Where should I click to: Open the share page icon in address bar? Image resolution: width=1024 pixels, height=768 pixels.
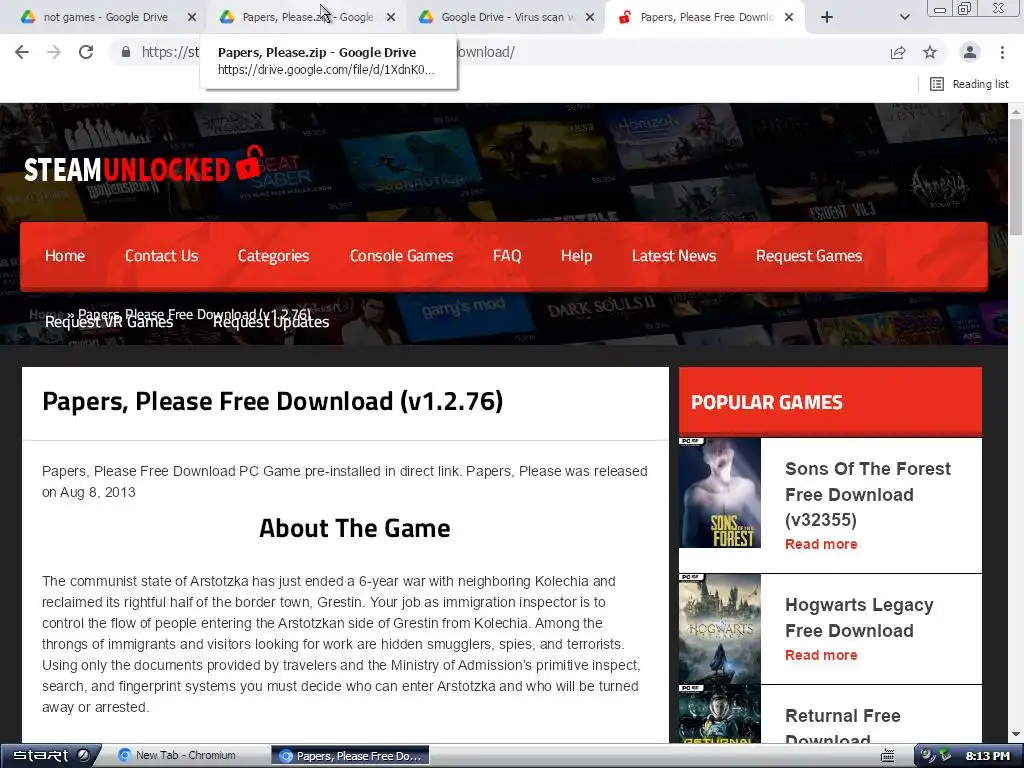(898, 52)
